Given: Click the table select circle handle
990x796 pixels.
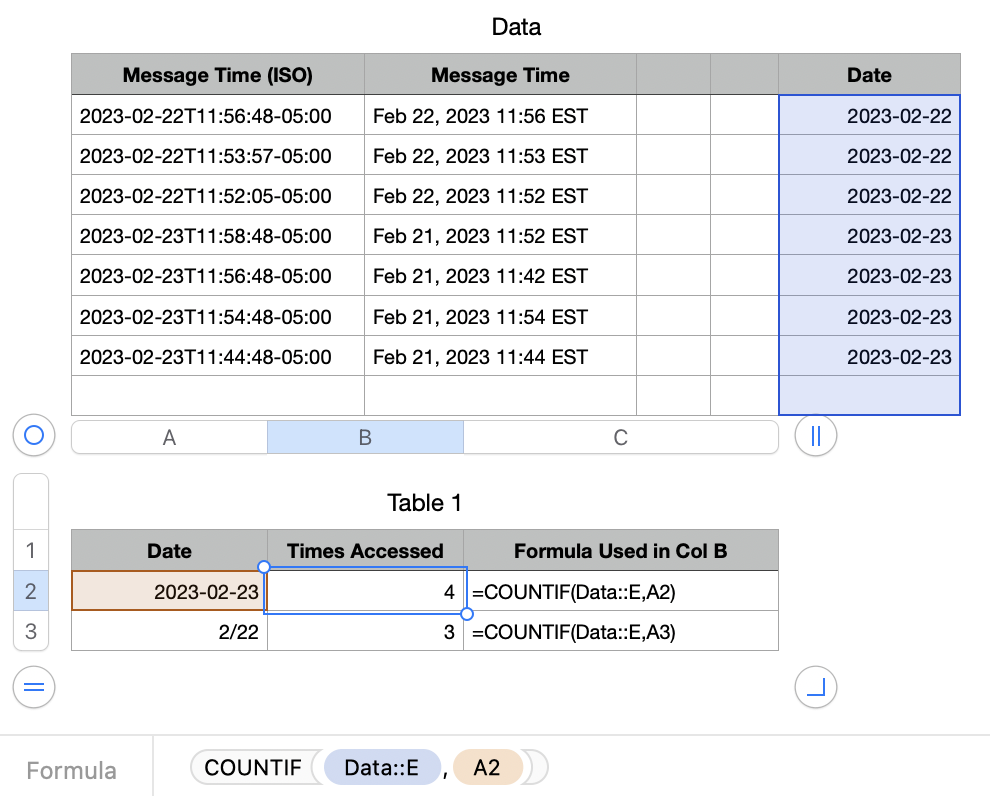Looking at the screenshot, I should [34, 436].
